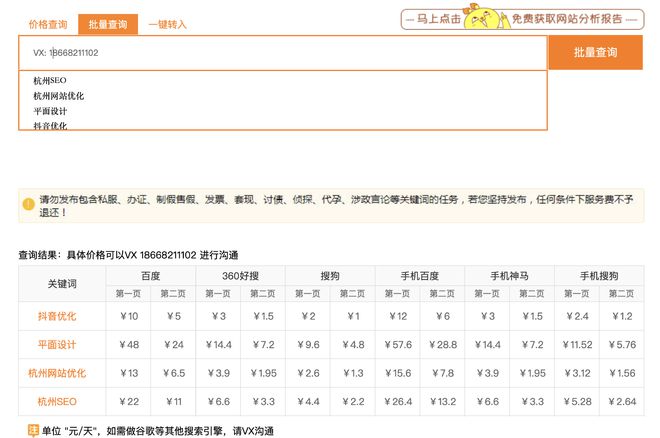Click the ¥6.5 price in 杭州网站优化 row
Image resolution: width=660 pixels, height=438 pixels.
pos(173,373)
